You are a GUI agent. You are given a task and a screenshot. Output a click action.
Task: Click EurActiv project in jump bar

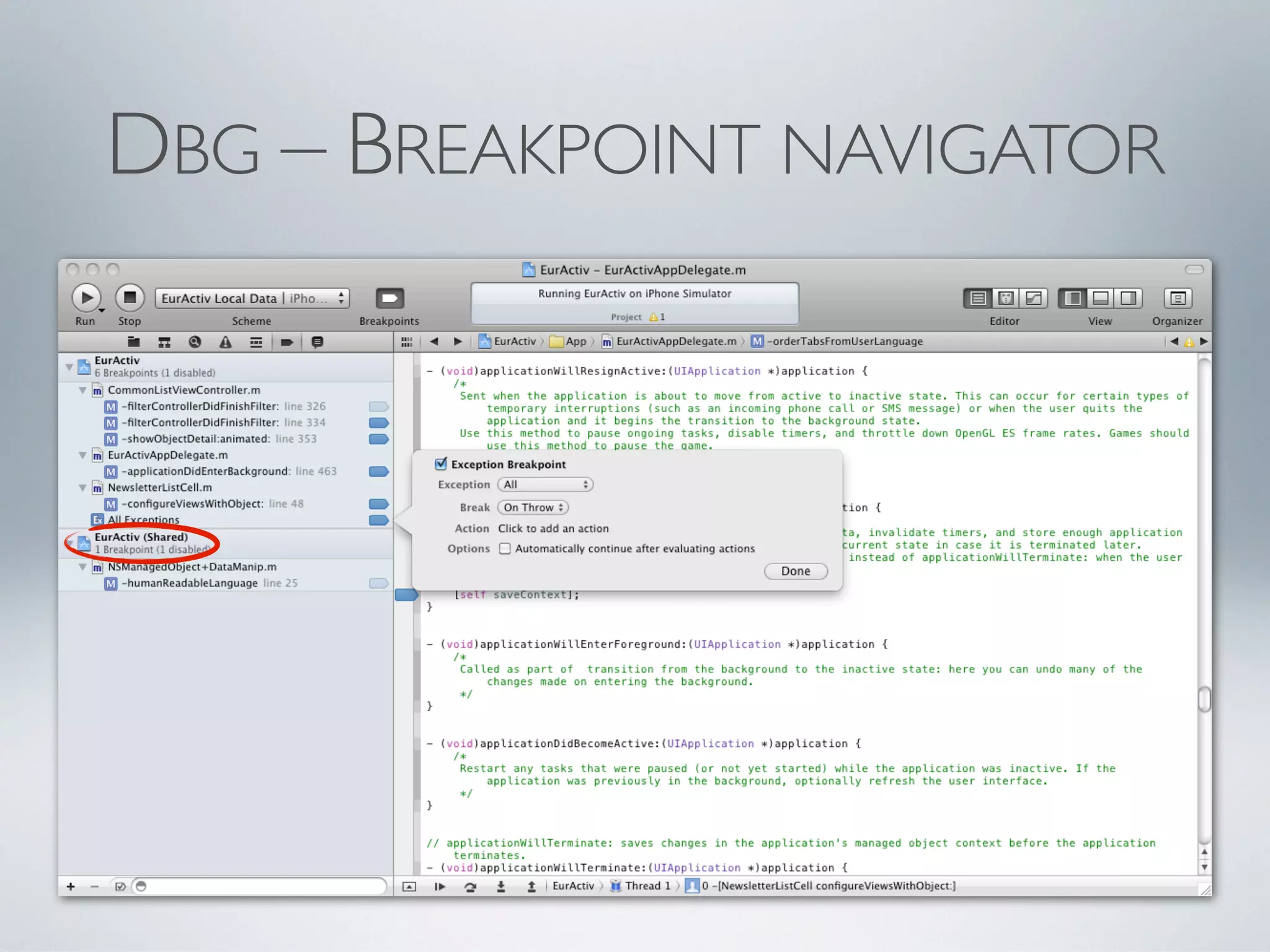tap(507, 342)
